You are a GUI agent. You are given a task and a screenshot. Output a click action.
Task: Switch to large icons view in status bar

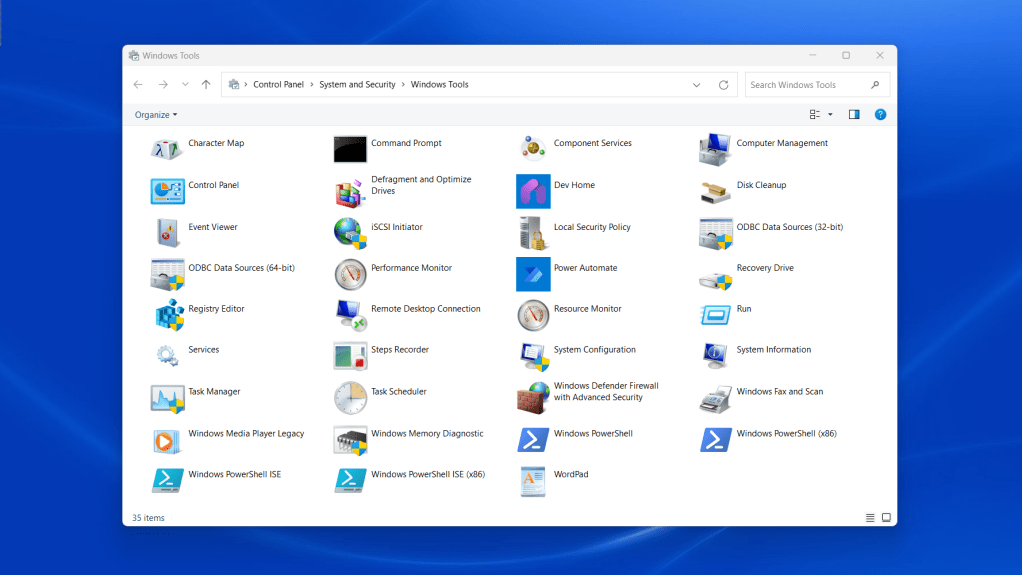click(886, 518)
